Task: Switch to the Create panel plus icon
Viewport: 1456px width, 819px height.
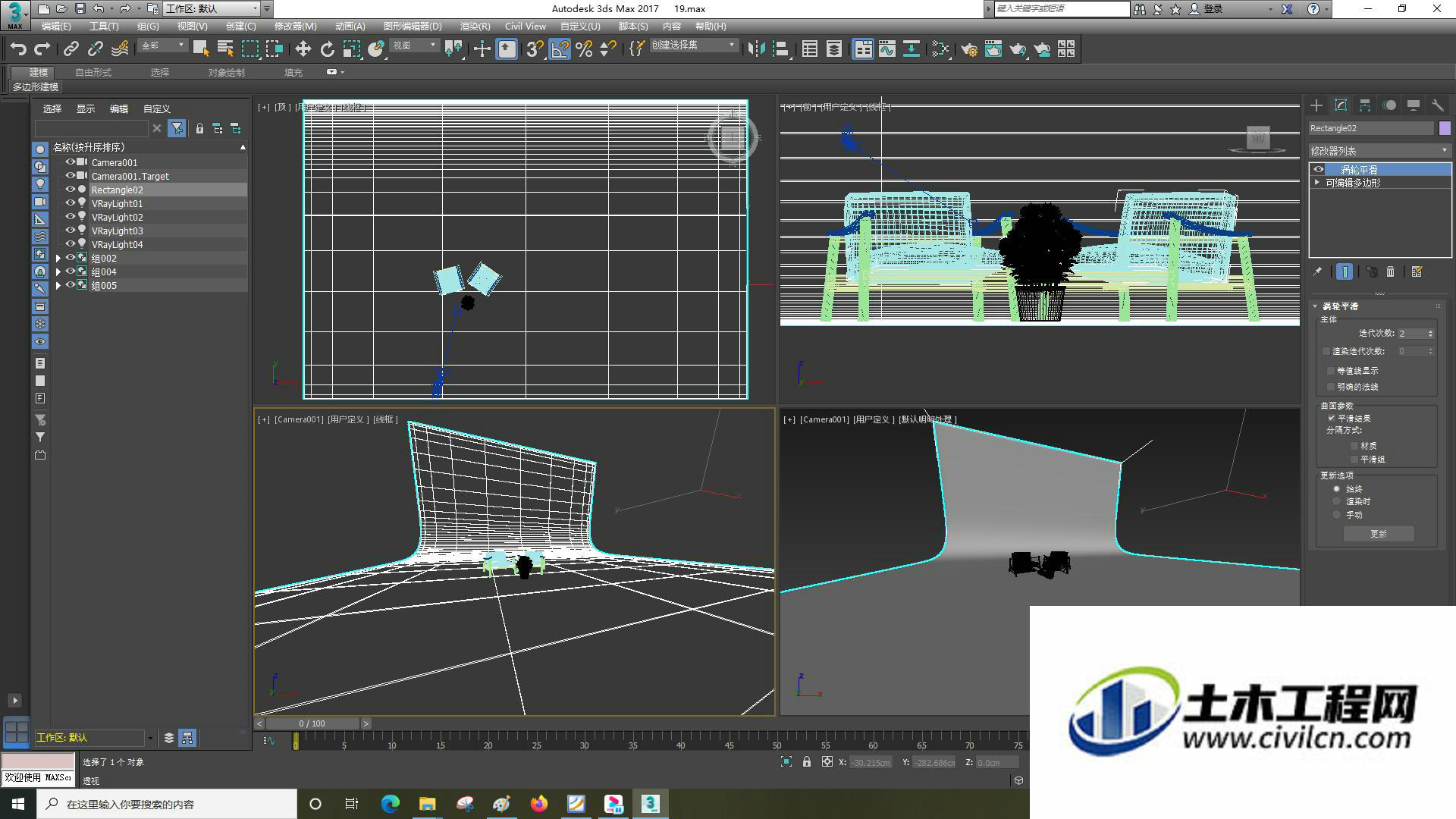Action: (x=1316, y=105)
